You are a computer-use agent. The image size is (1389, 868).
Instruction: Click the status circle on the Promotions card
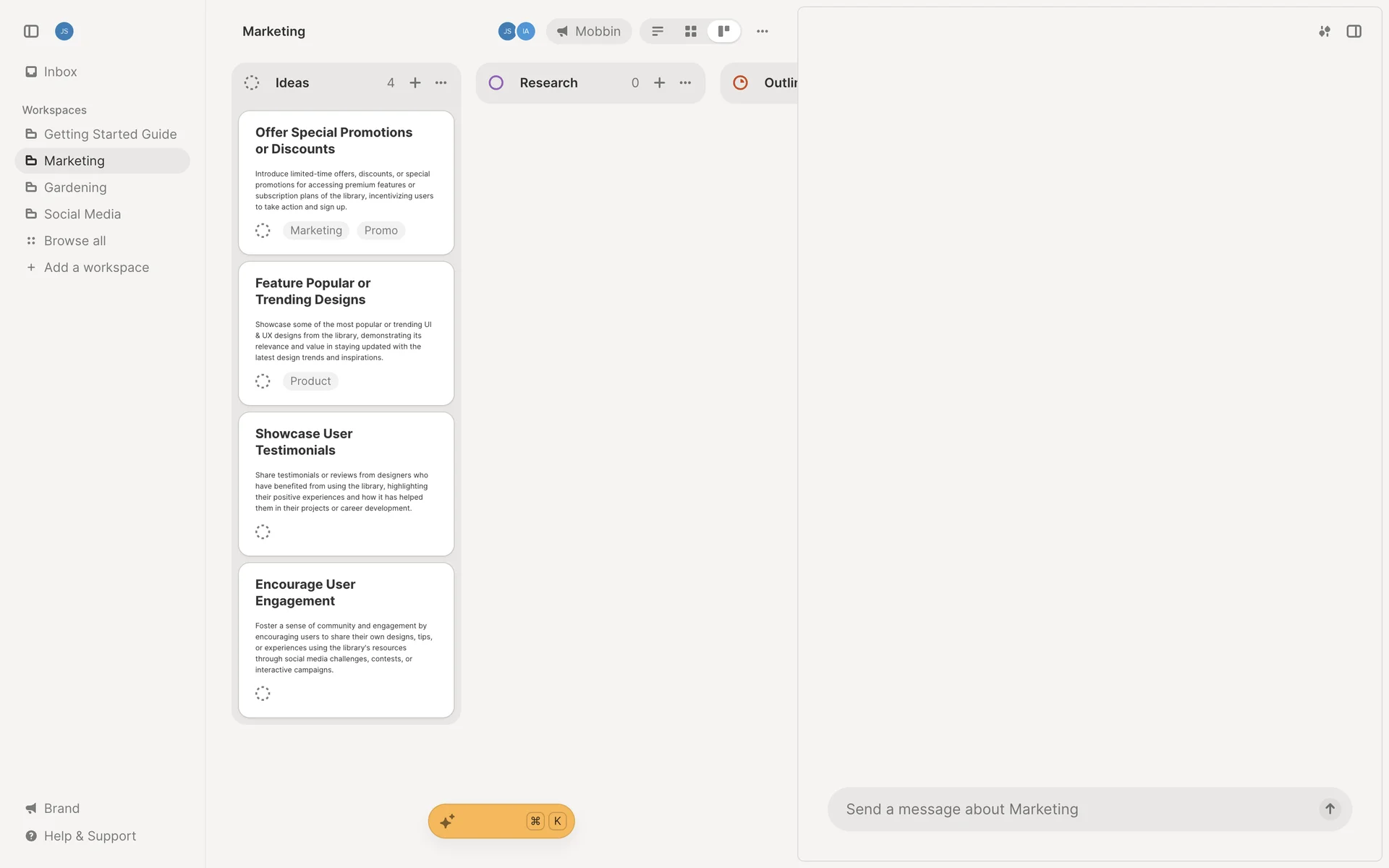pyautogui.click(x=263, y=231)
